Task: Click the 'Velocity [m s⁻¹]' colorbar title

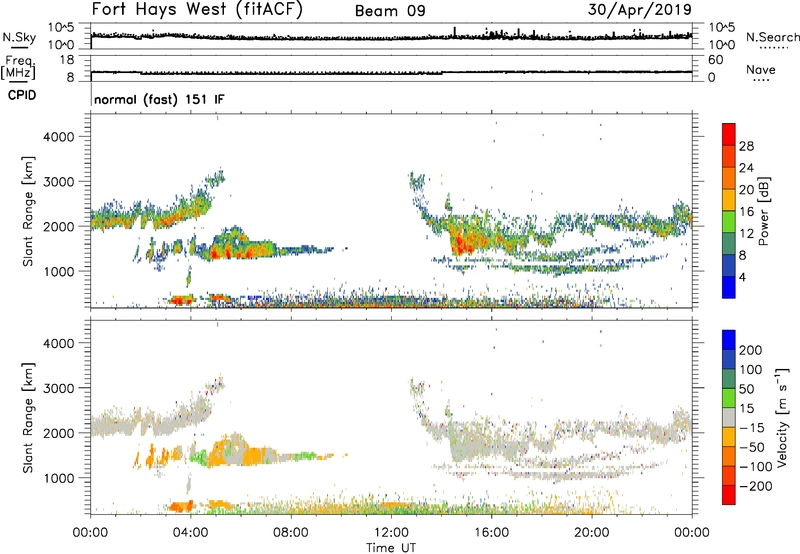Action: (781, 417)
